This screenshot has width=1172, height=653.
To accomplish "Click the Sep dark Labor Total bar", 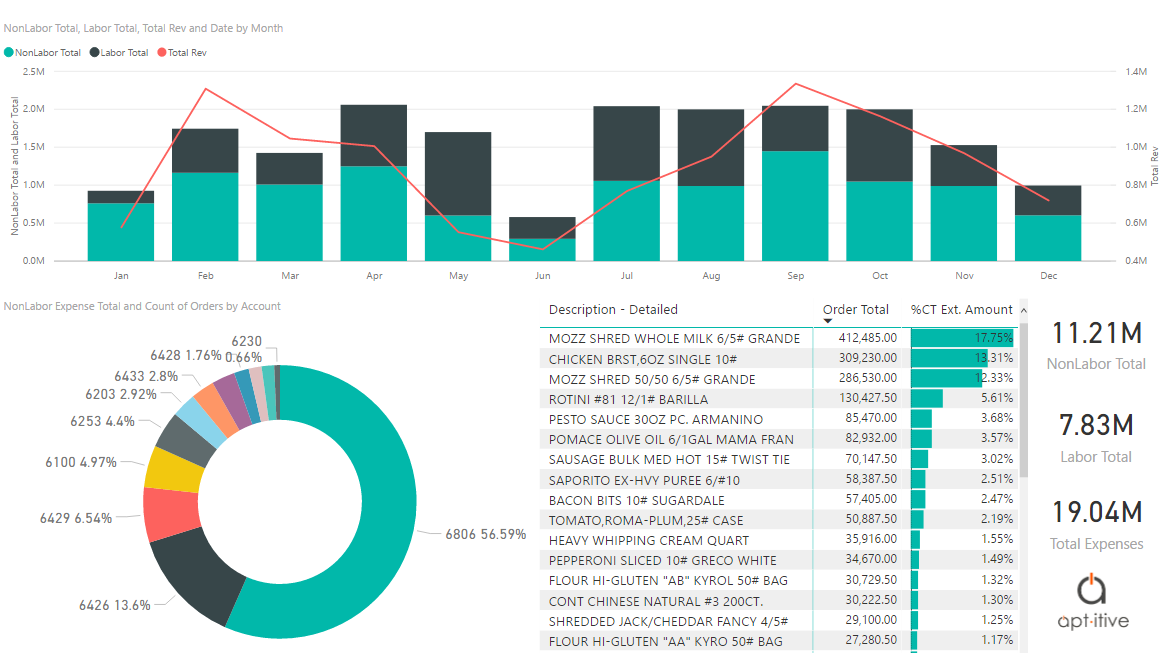I will tap(795, 129).
